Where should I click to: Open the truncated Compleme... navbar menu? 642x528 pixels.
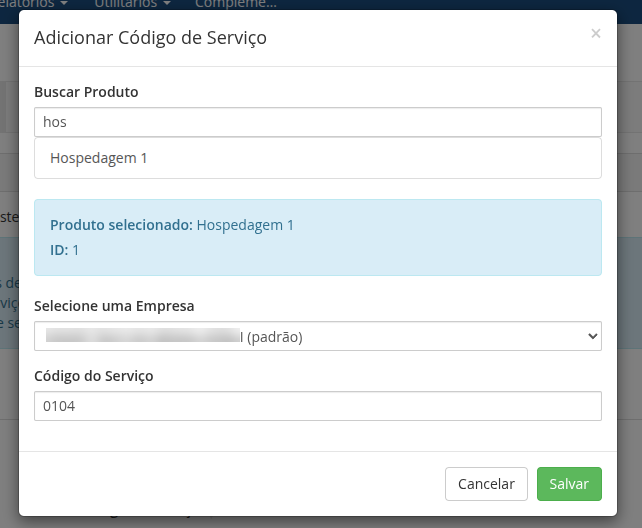235,4
